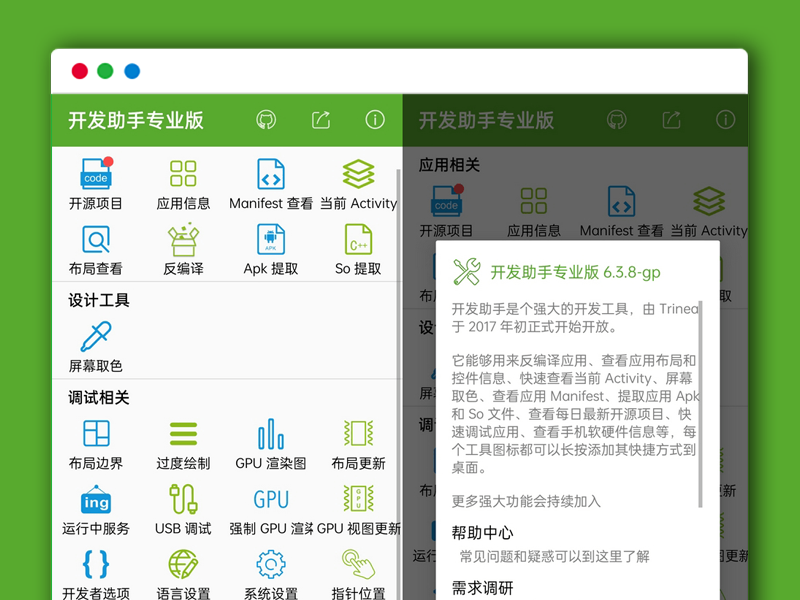Viewport: 800px width, 600px height.
Task: Click the left panel vertical scrollbar
Action: [398, 385]
